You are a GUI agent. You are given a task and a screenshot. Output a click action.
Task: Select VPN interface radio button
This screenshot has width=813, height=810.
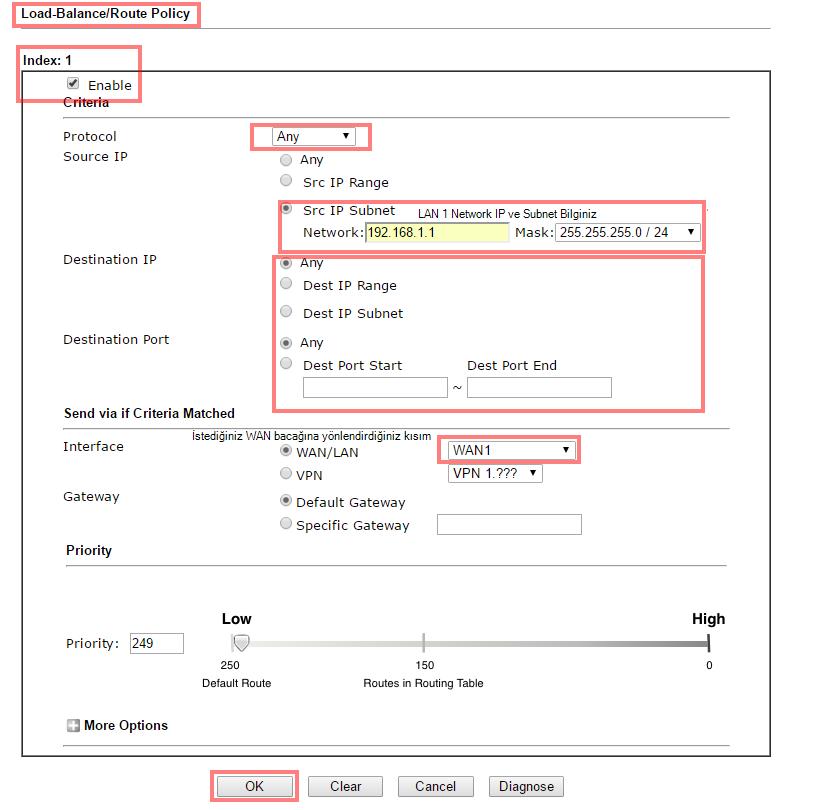coord(287,475)
